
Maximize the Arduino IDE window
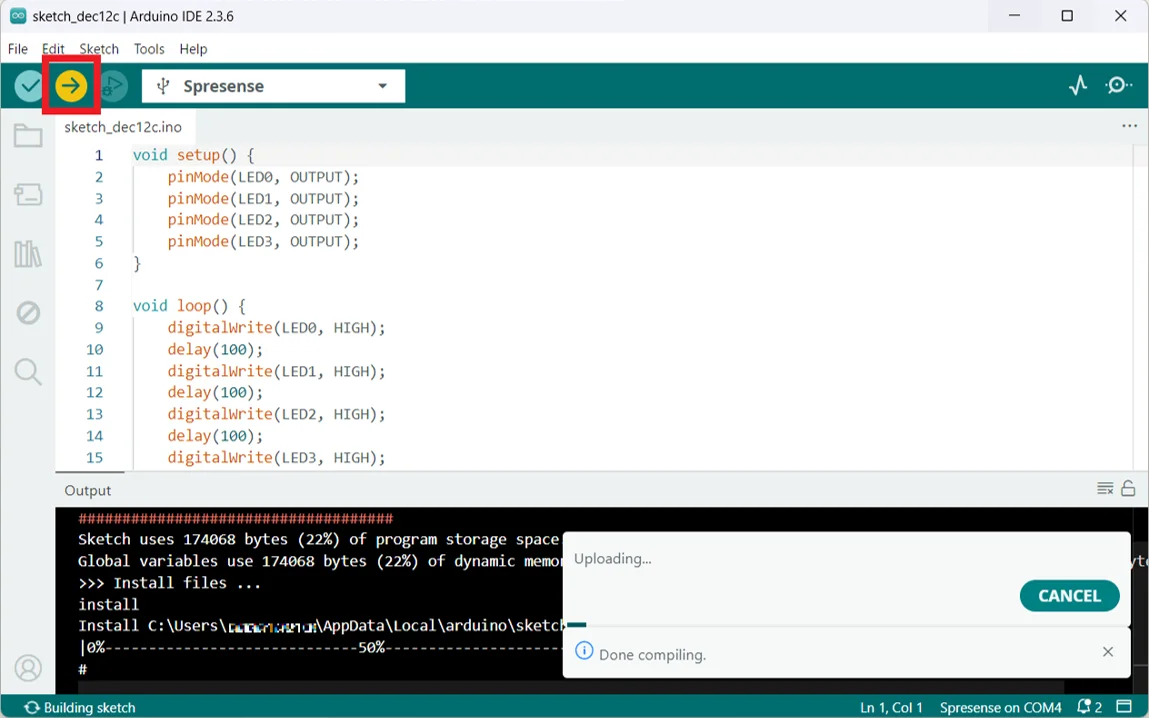tap(1067, 15)
